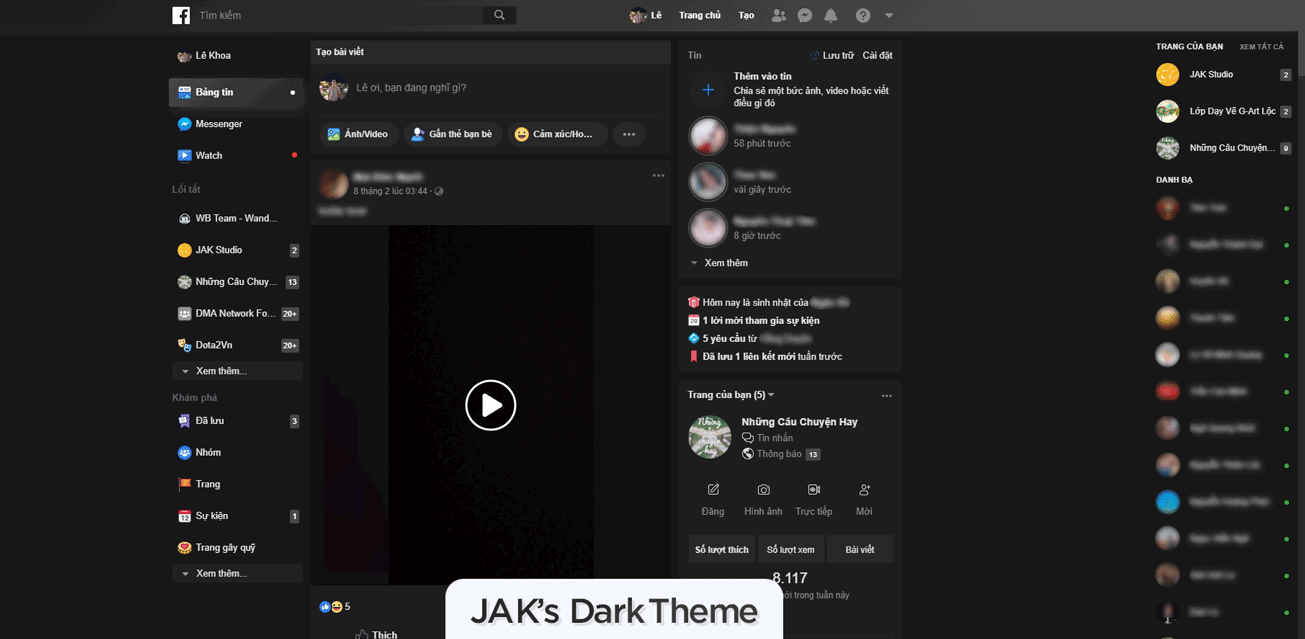Select Số lượt xem tab

(791, 549)
